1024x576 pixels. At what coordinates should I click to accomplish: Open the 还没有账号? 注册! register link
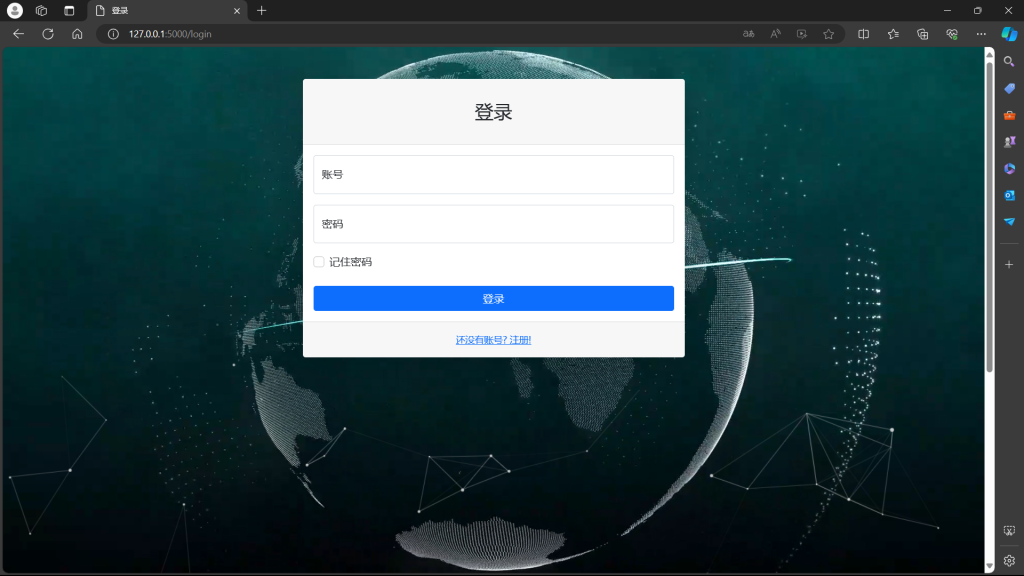(x=493, y=340)
